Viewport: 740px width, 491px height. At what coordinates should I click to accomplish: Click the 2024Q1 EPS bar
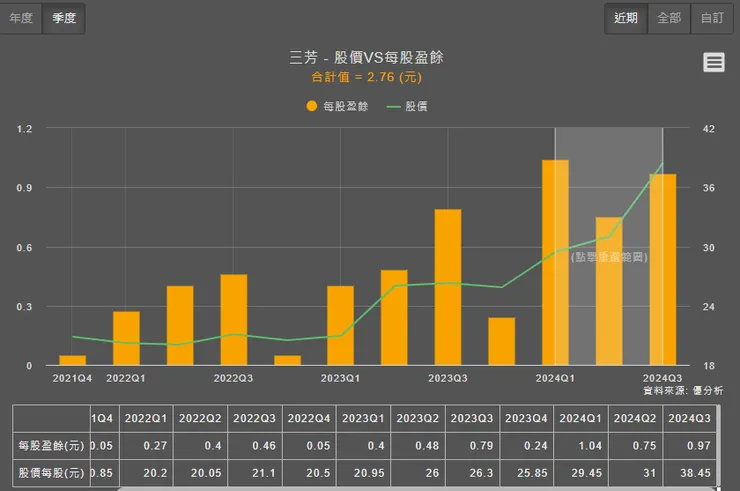(x=555, y=262)
